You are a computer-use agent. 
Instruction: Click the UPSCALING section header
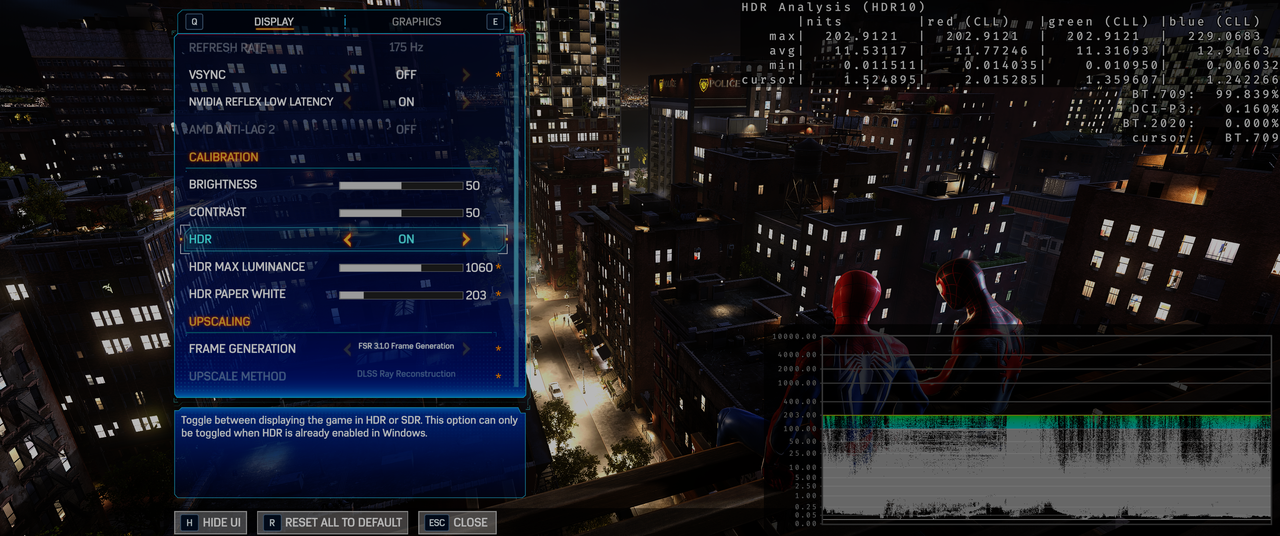pos(219,322)
